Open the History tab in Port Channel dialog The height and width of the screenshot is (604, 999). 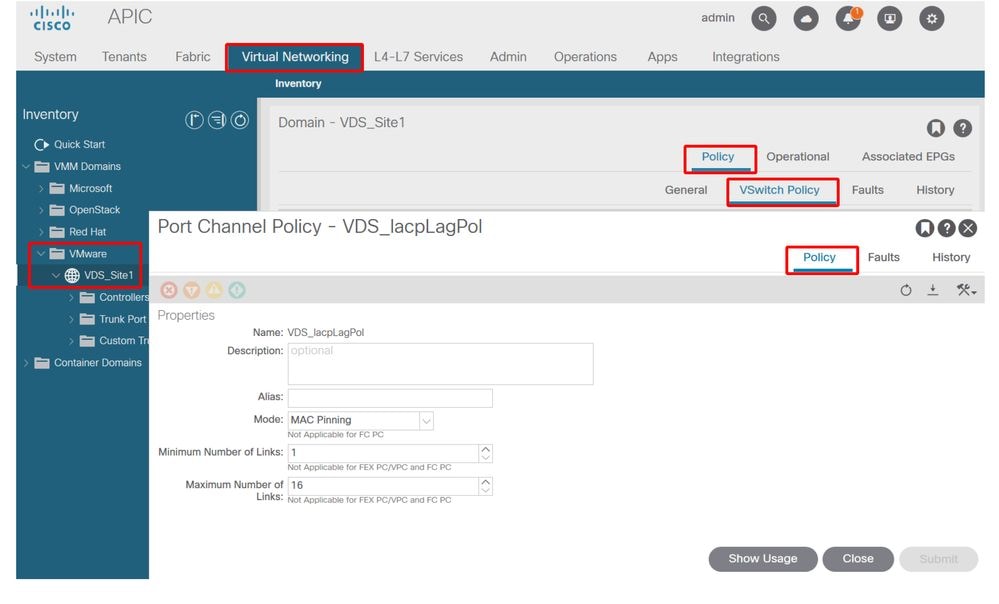click(951, 257)
